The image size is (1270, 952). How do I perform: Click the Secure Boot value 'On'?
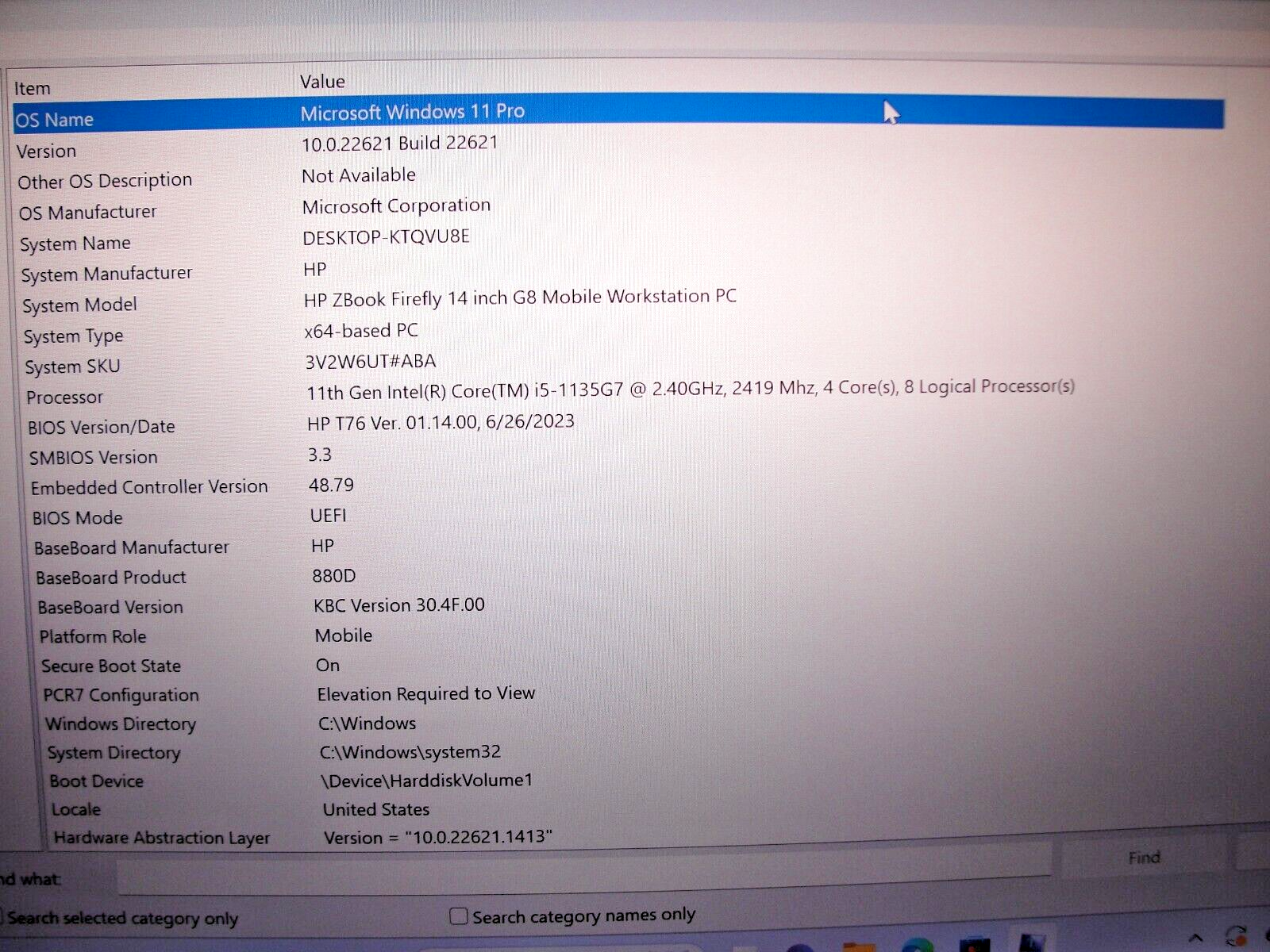328,666
